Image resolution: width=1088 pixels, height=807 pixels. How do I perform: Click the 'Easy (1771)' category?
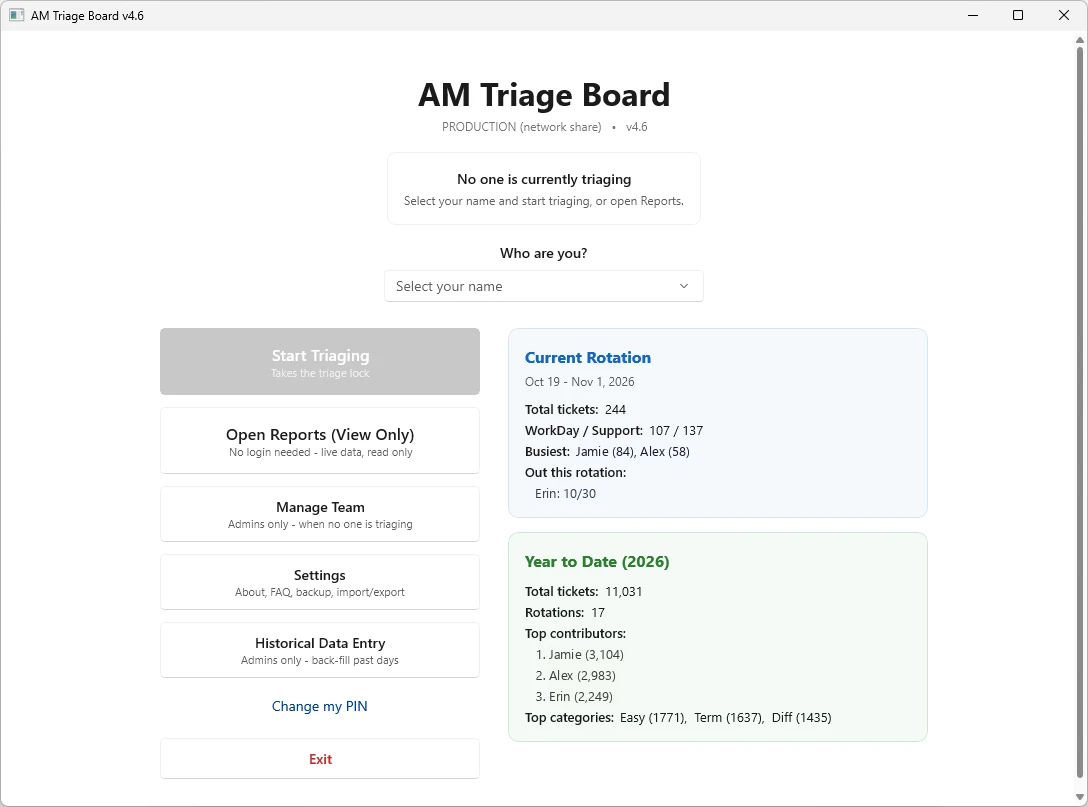tap(653, 717)
